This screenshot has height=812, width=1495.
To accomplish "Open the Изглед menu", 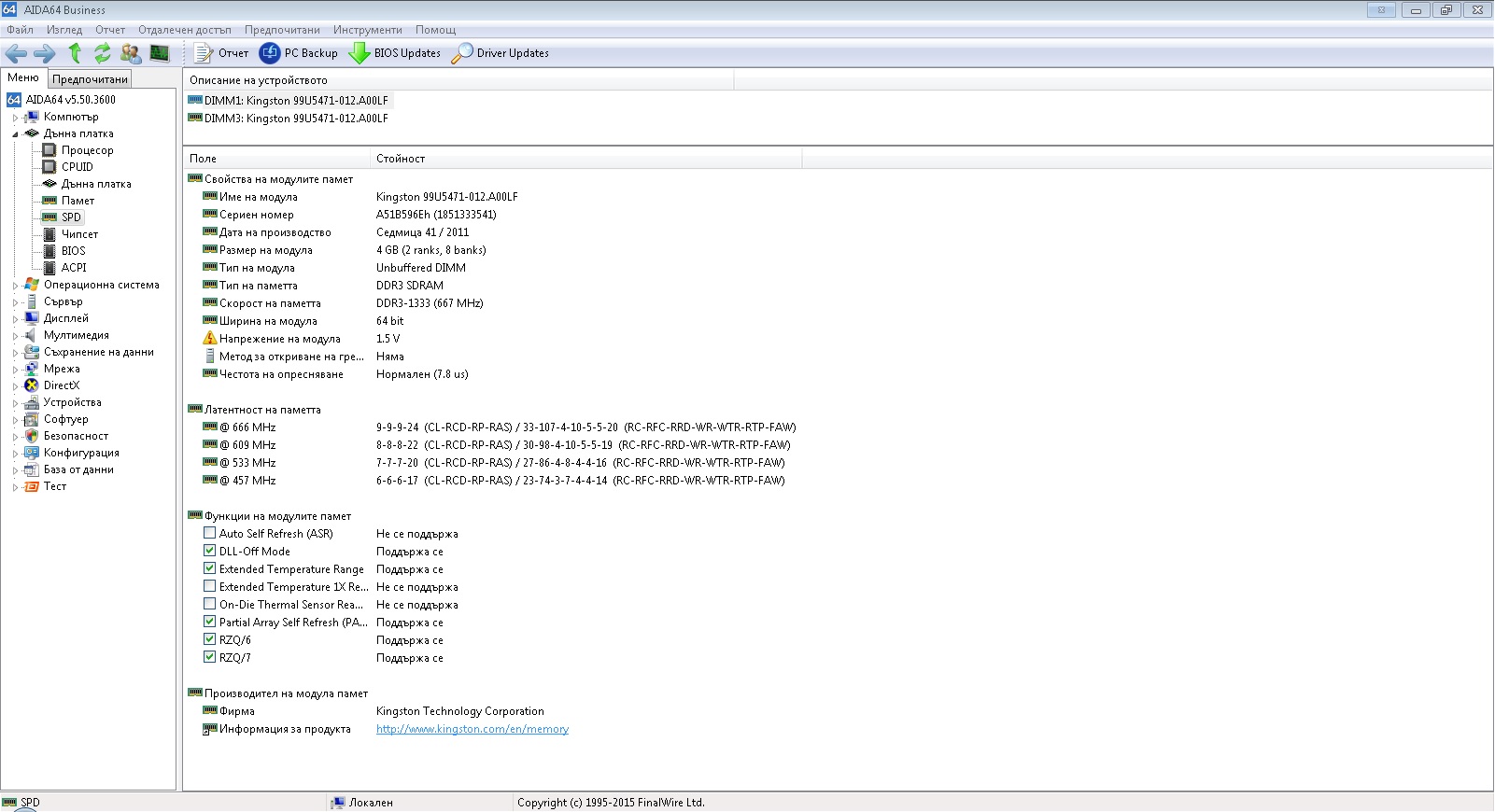I will point(64,30).
